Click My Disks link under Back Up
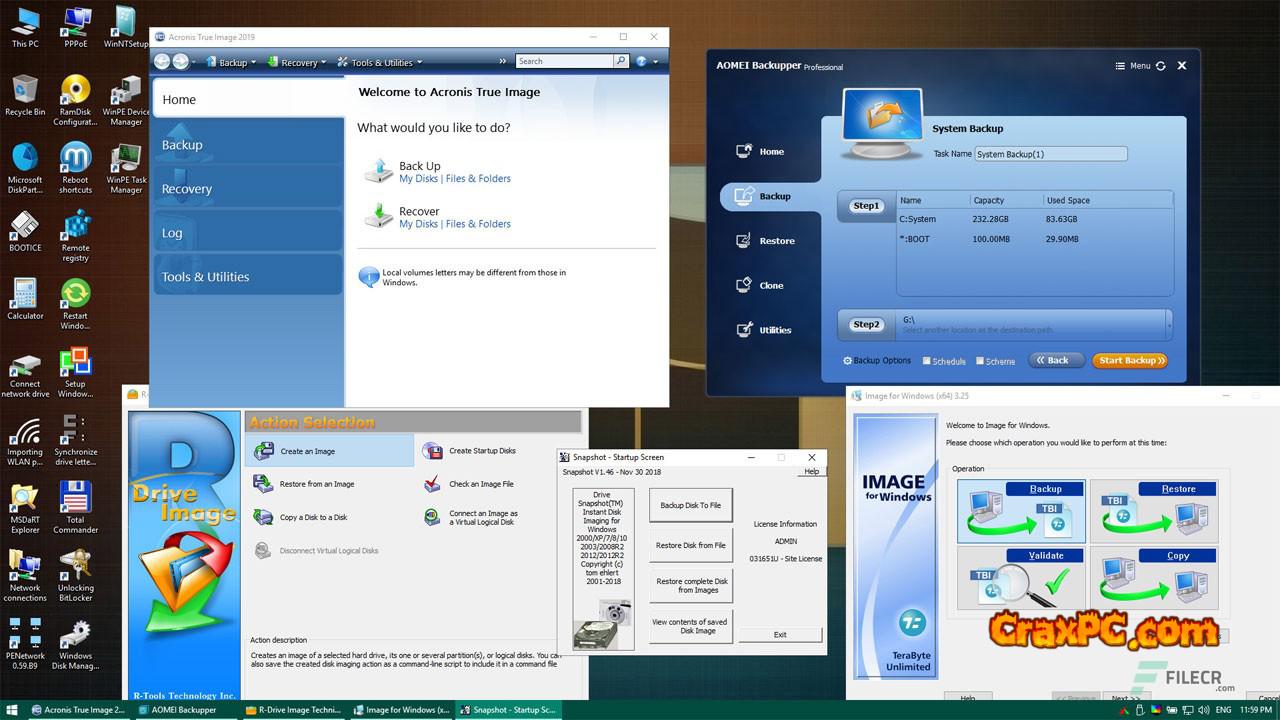 pos(419,179)
